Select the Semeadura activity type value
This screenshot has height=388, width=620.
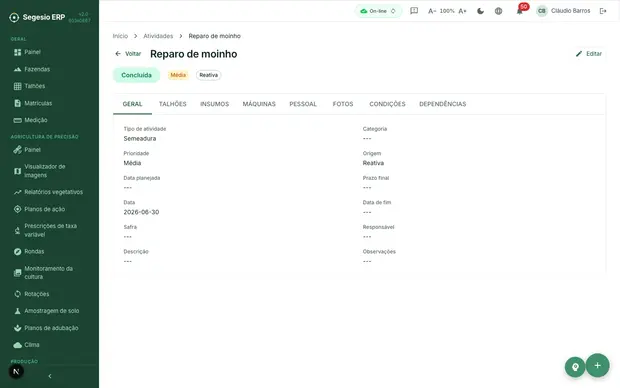(x=140, y=139)
